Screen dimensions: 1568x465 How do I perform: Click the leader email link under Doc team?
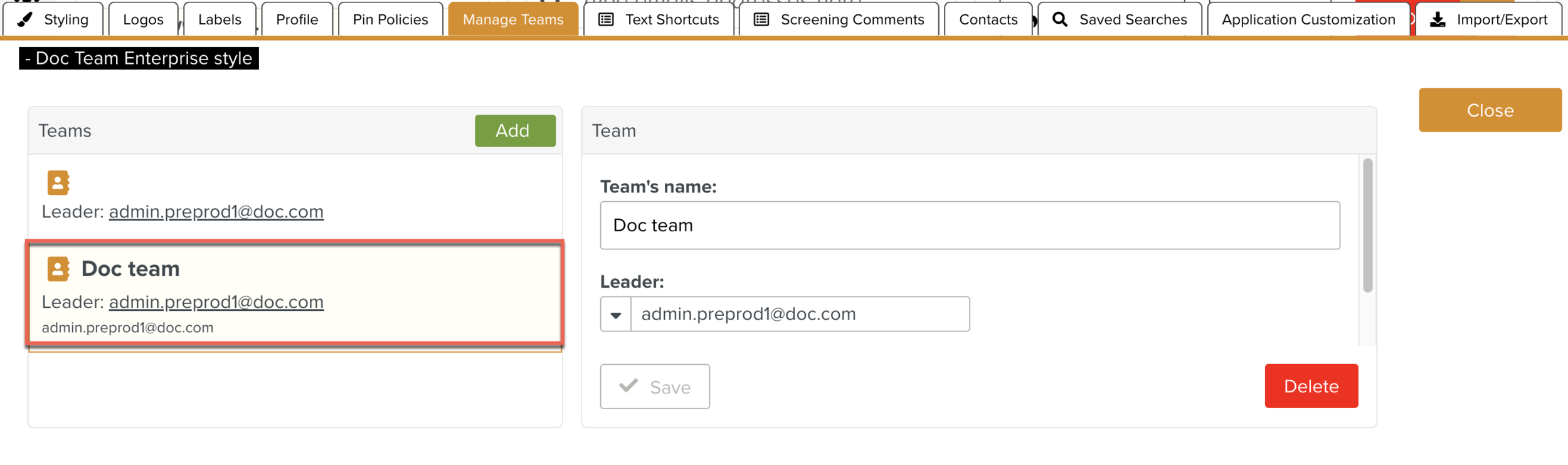point(216,302)
